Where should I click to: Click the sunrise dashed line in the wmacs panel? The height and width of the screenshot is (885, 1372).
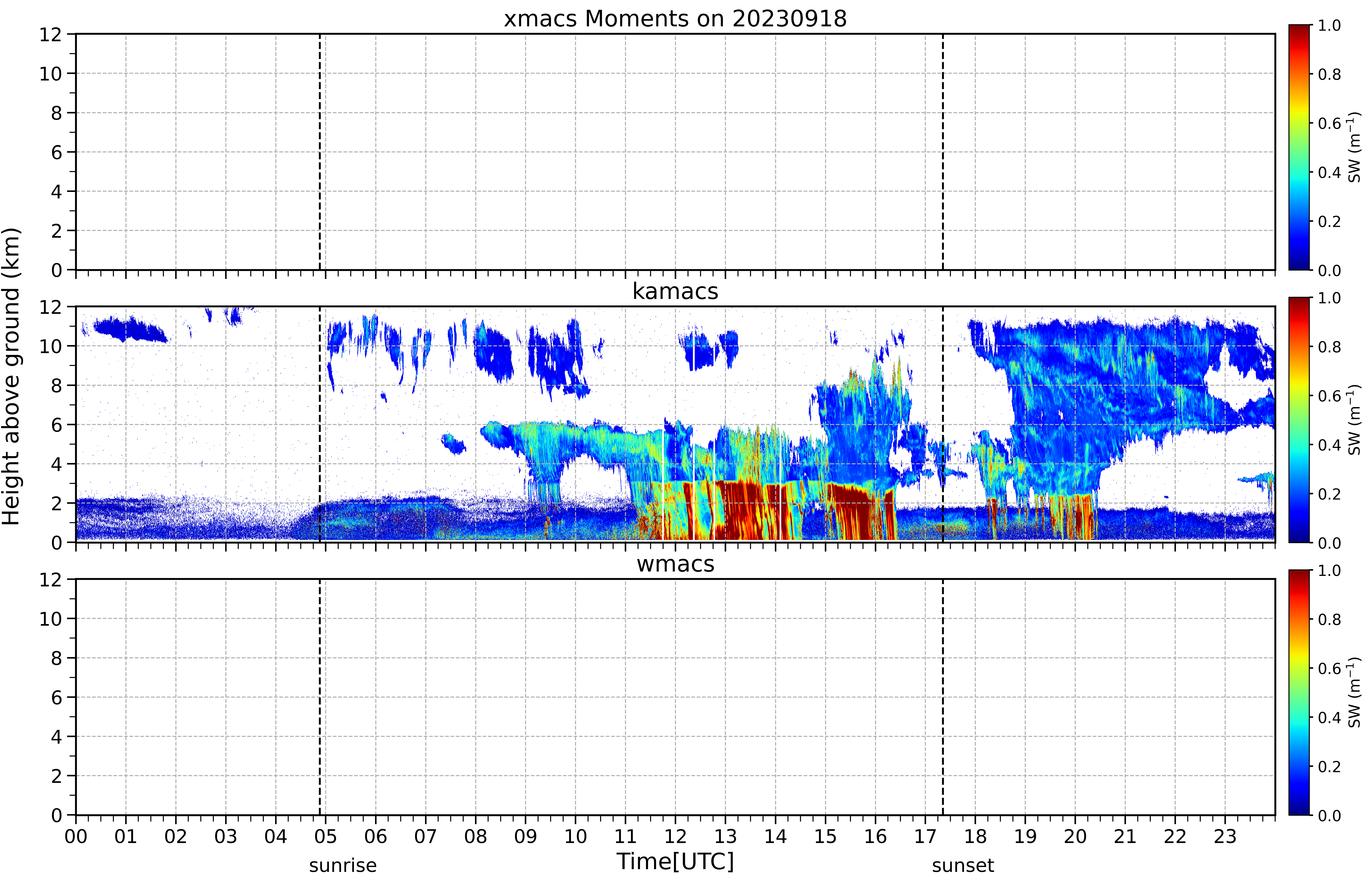tap(320, 697)
